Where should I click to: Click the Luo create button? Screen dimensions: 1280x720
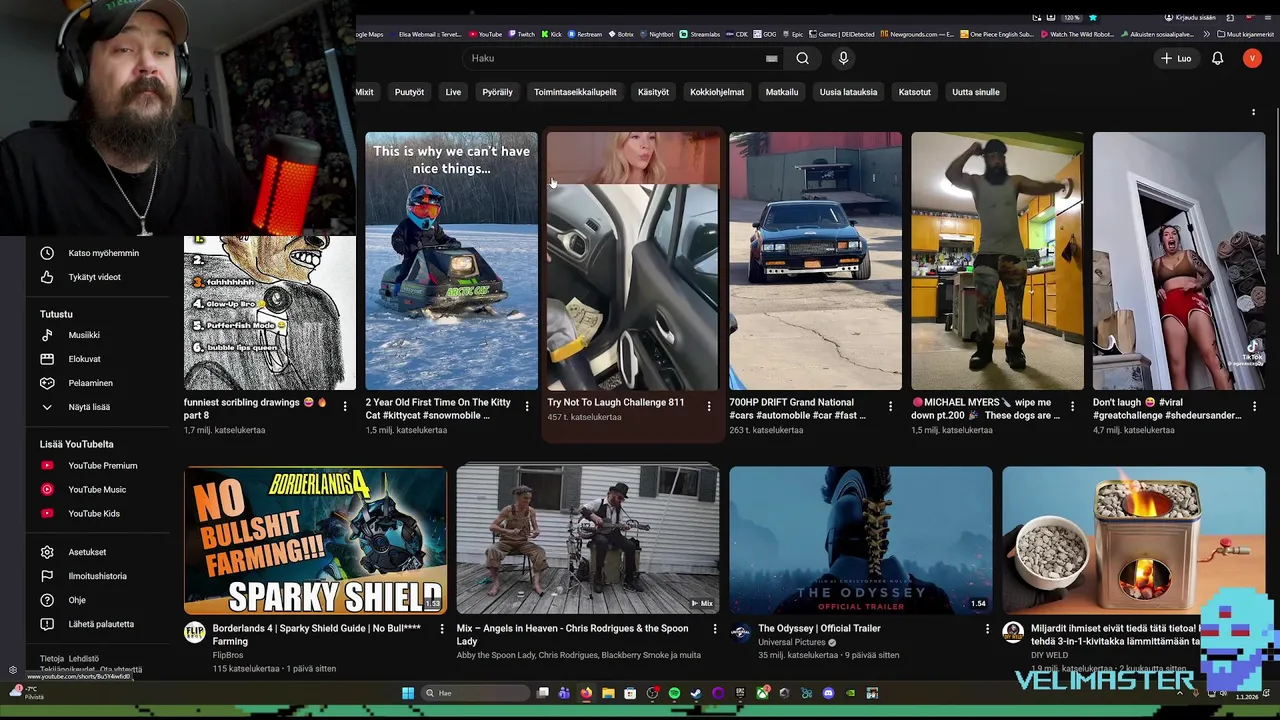pyautogui.click(x=1176, y=59)
